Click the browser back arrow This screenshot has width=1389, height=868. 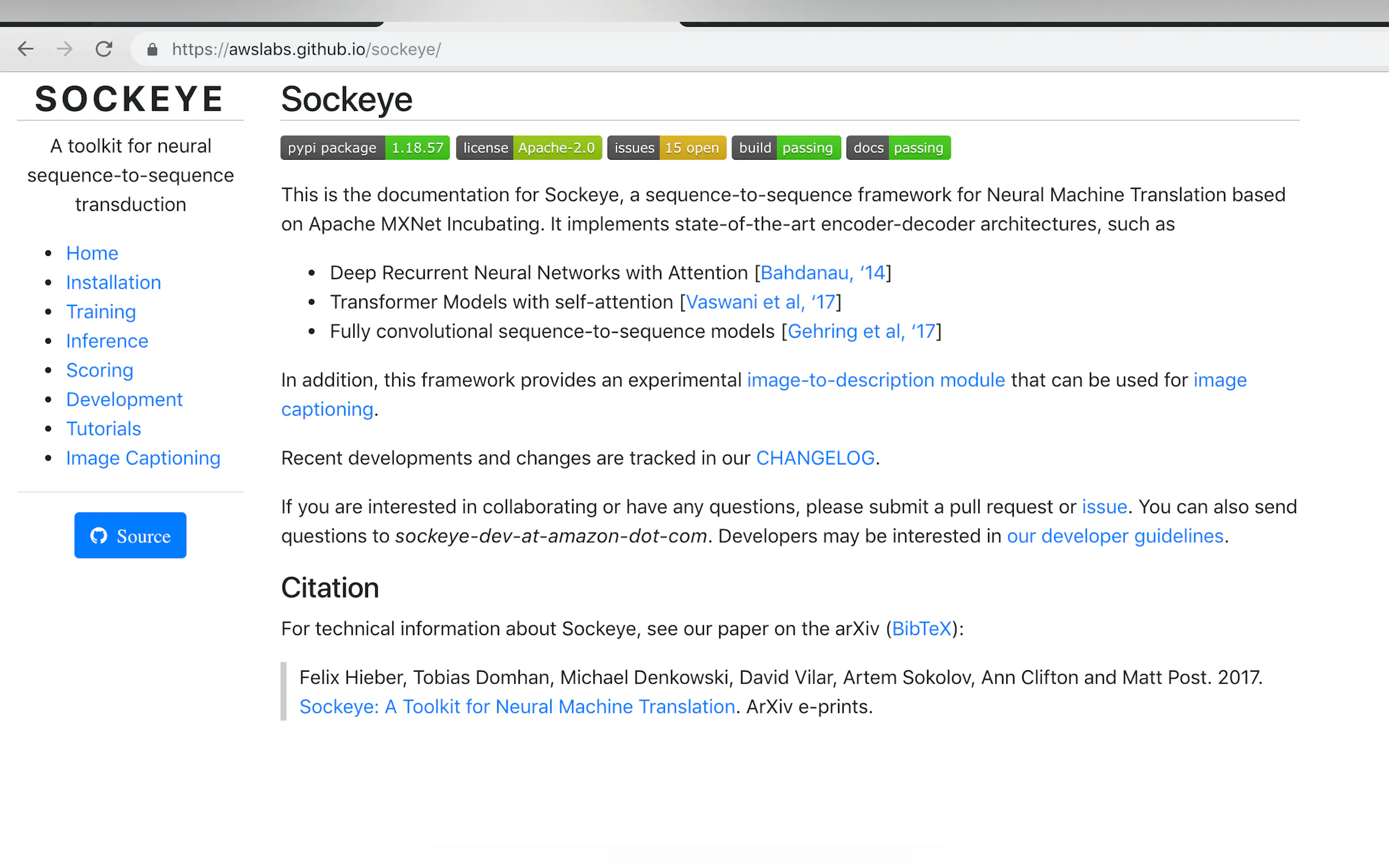point(25,49)
